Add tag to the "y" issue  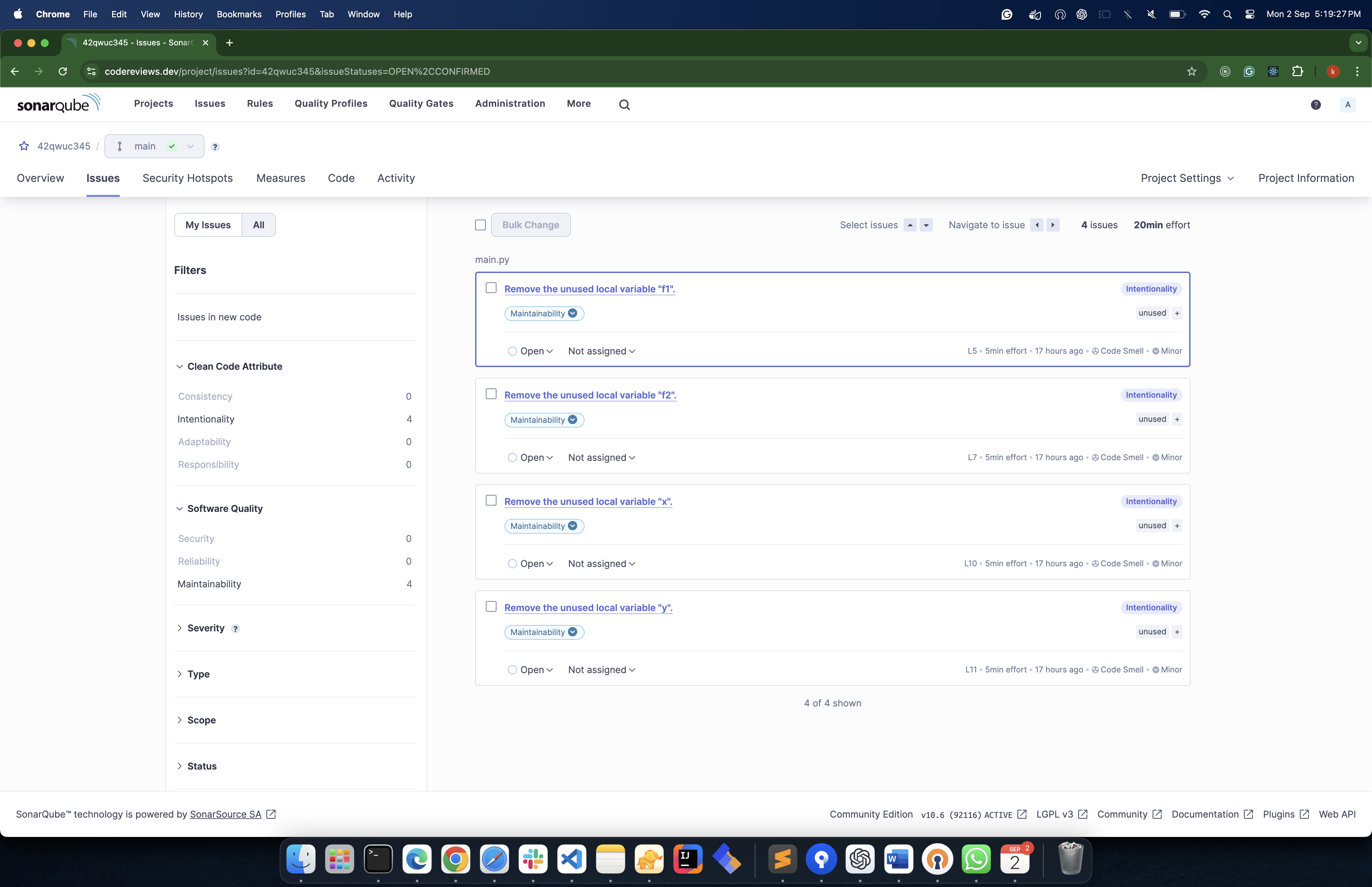click(x=1177, y=632)
